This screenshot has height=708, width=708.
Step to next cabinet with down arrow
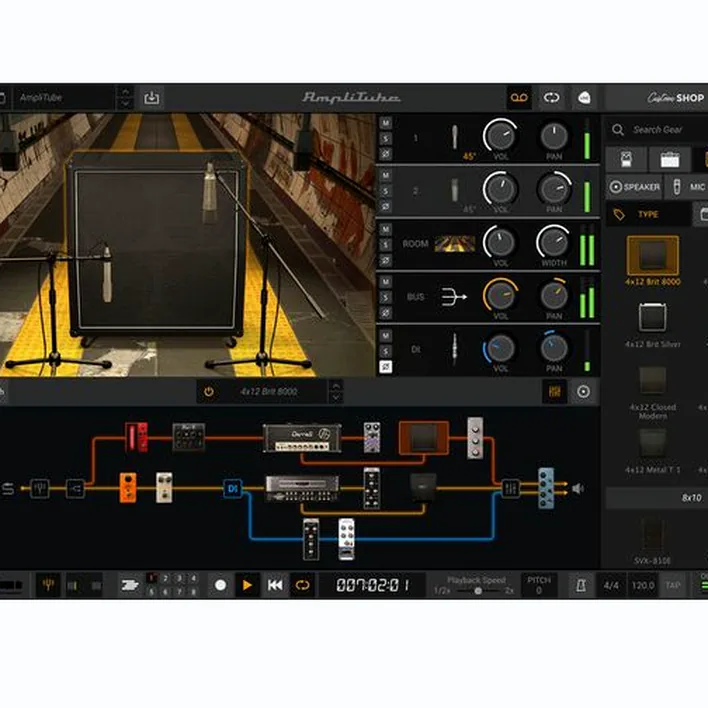336,397
